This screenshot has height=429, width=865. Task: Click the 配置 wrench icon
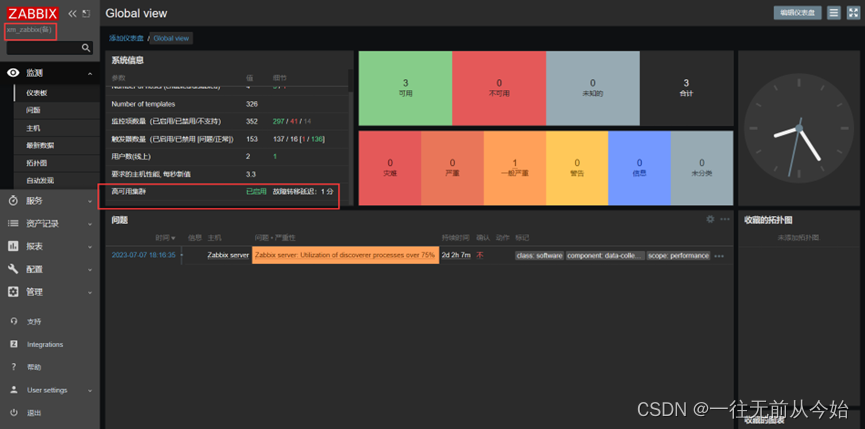14,269
